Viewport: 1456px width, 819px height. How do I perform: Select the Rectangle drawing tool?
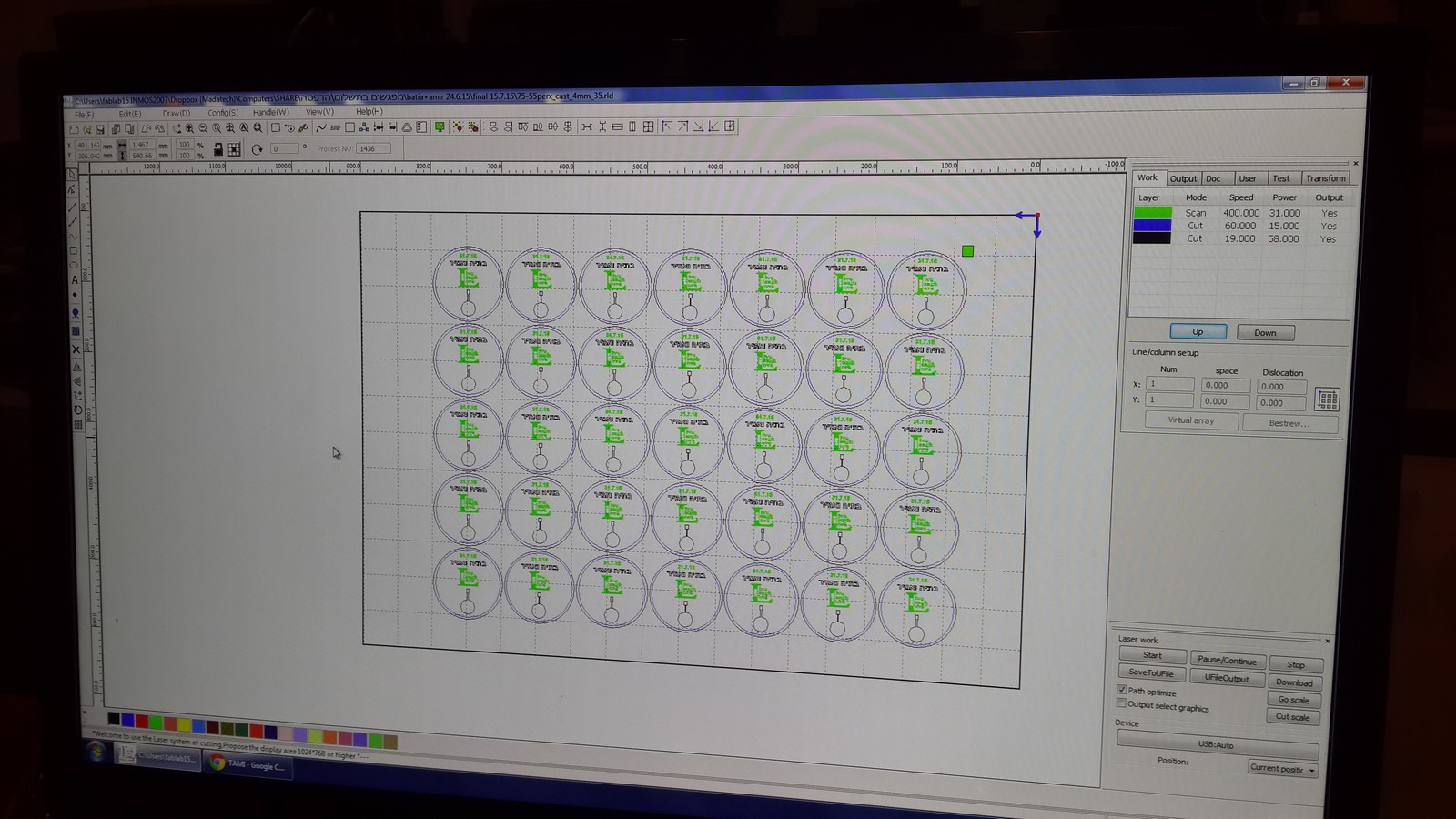[76, 250]
